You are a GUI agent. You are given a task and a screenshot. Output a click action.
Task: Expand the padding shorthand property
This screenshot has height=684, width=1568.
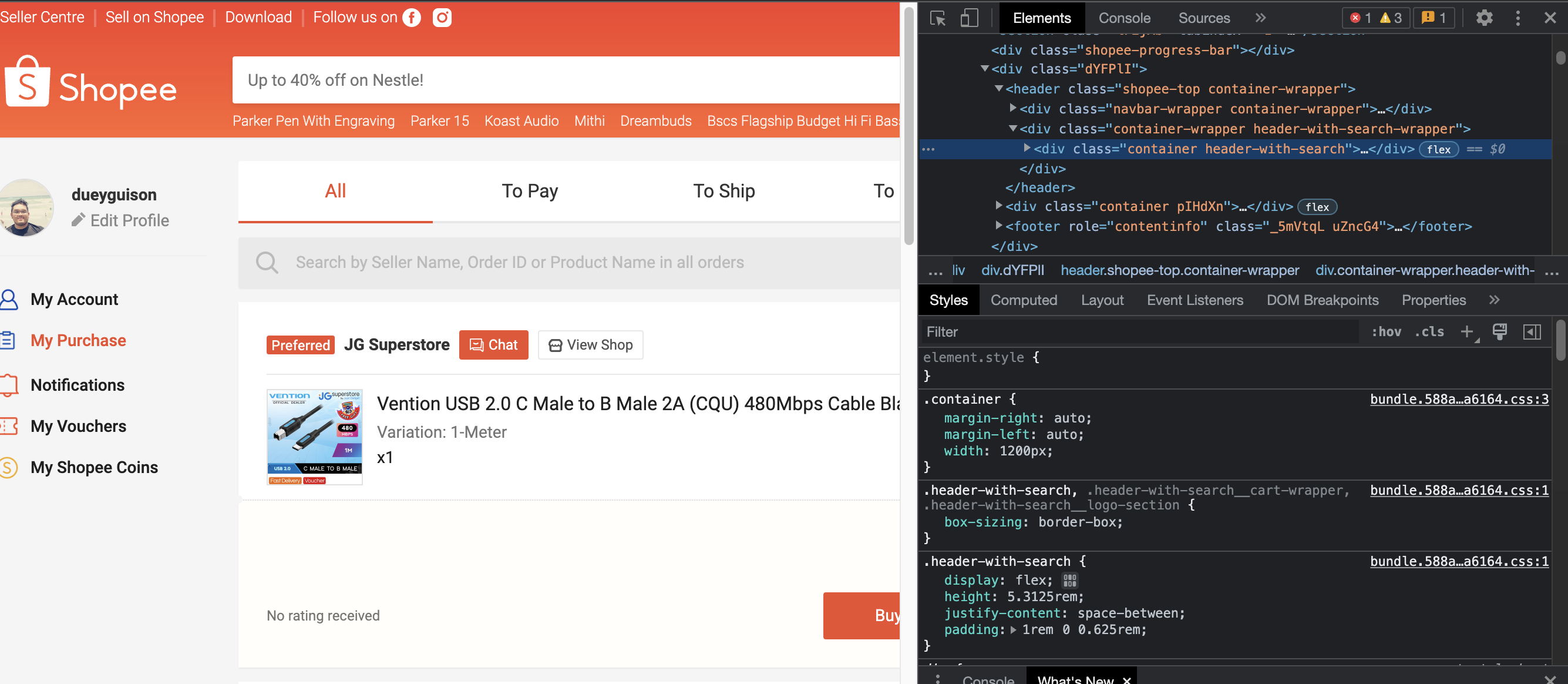[1014, 629]
